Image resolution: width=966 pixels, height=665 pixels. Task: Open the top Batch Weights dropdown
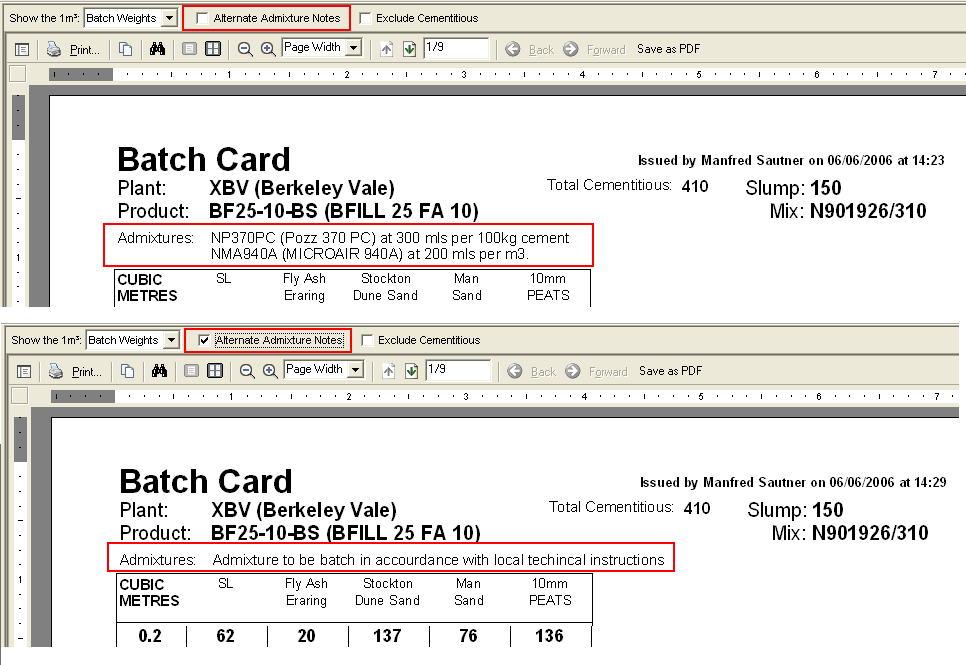pyautogui.click(x=168, y=18)
